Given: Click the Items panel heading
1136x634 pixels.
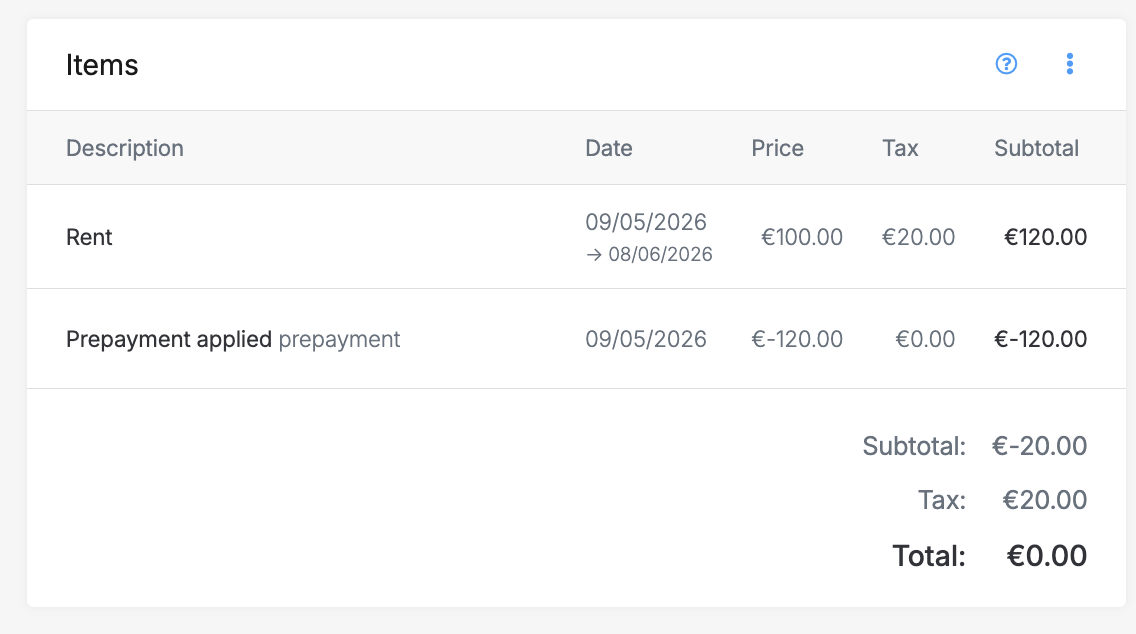Looking at the screenshot, I should tap(102, 65).
